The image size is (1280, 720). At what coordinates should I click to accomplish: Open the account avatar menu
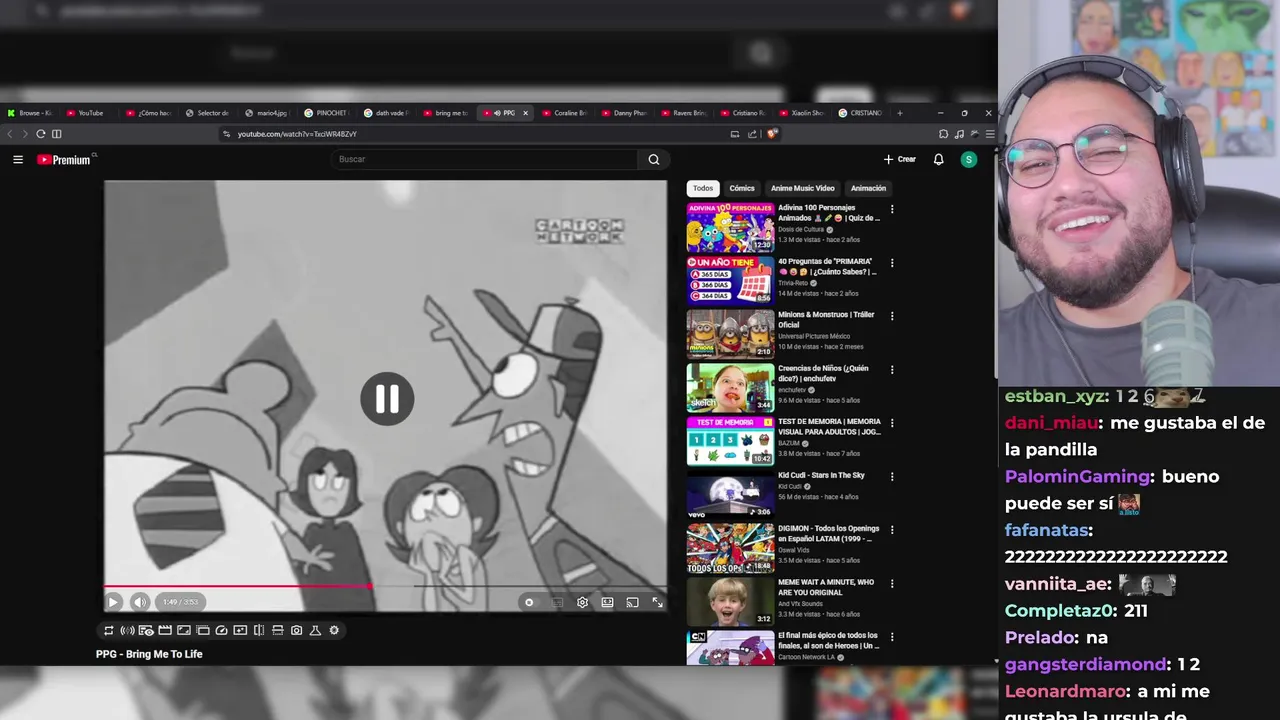[968, 159]
